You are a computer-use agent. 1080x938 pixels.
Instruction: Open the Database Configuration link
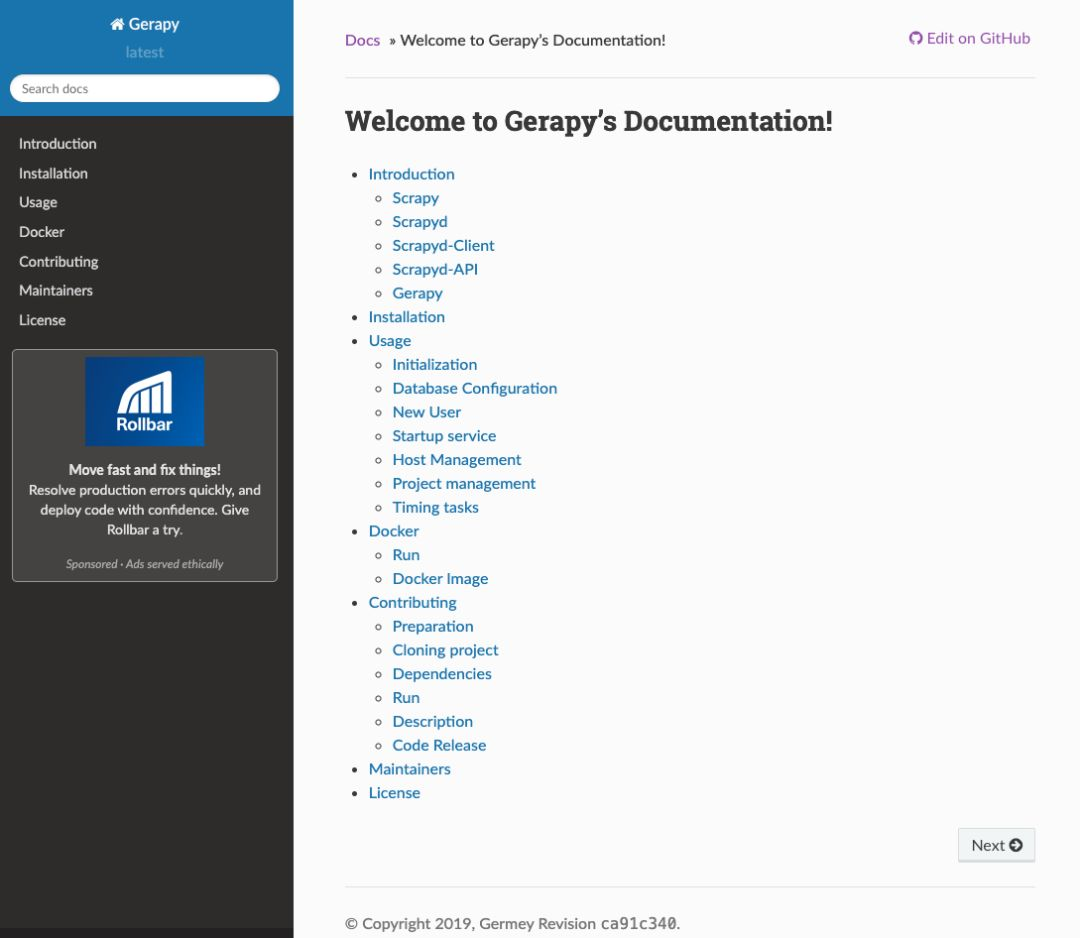(475, 388)
